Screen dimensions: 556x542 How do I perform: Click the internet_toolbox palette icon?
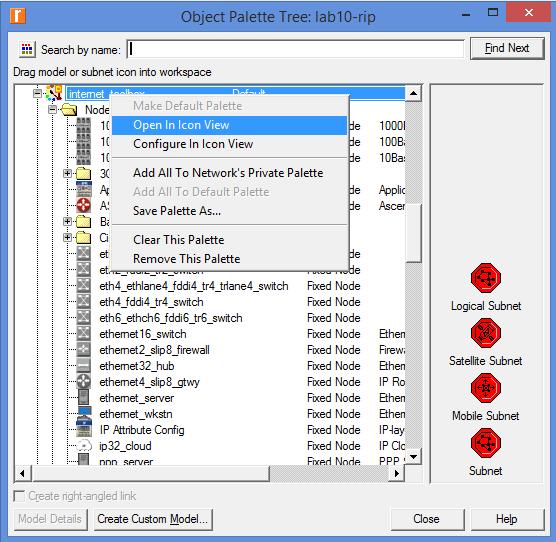54,93
